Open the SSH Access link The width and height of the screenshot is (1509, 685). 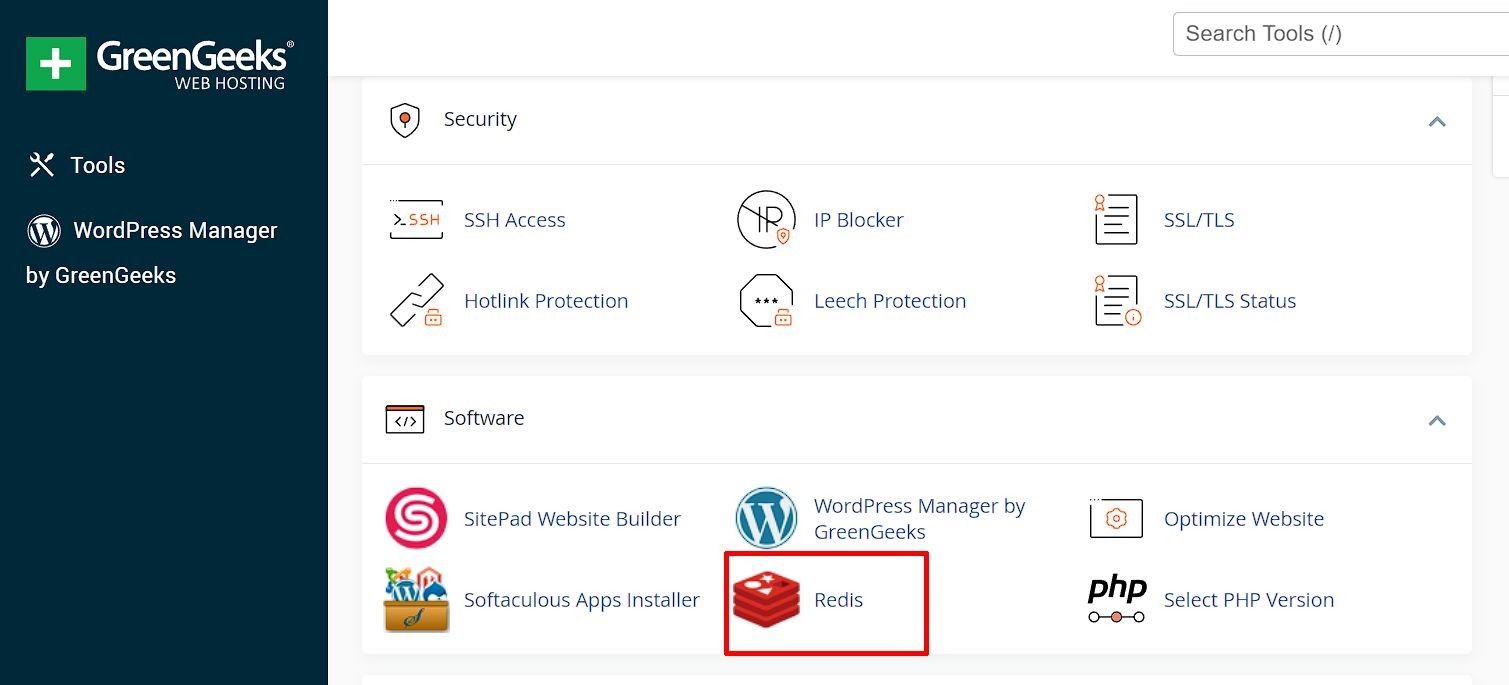[x=515, y=220]
